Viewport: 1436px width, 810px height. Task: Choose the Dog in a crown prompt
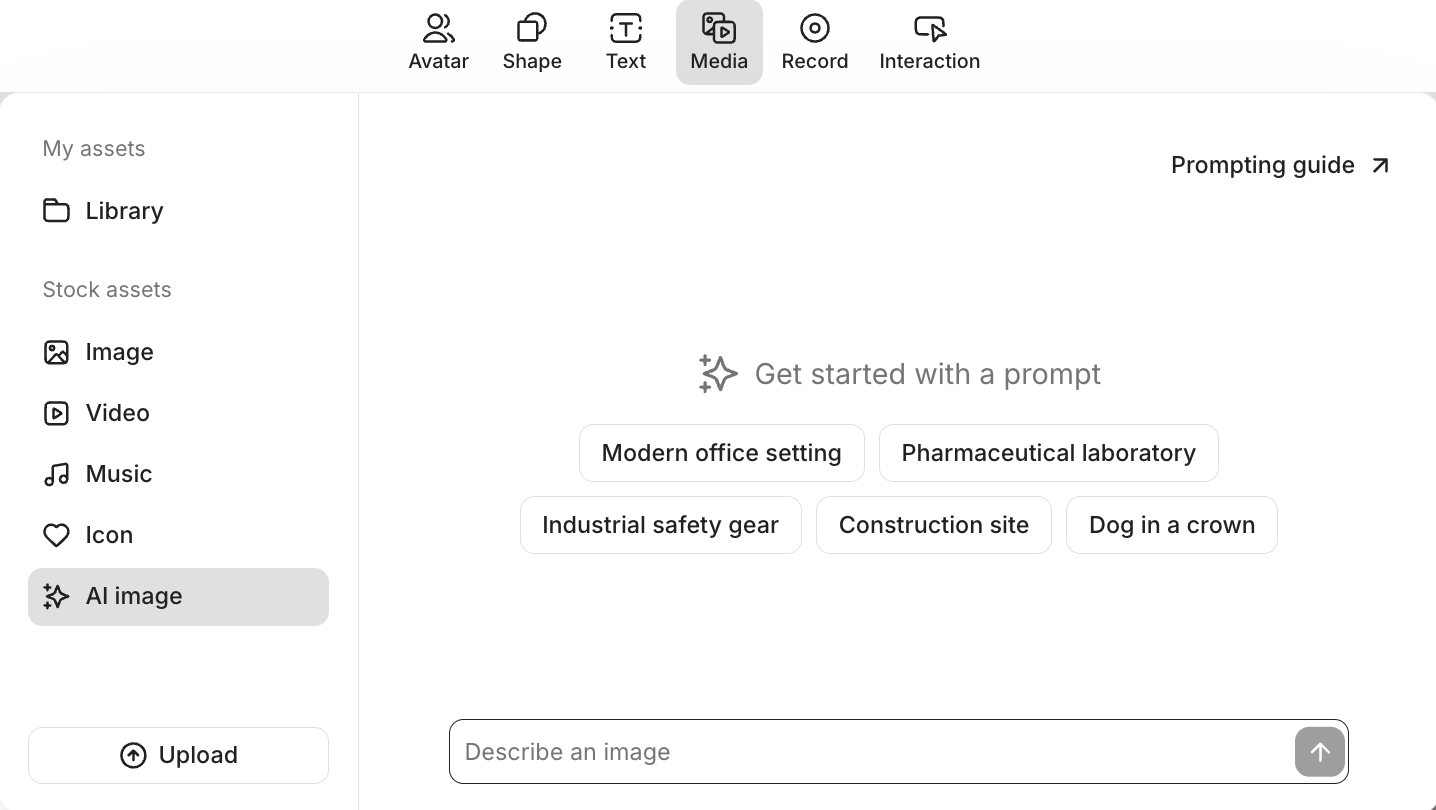(1172, 525)
